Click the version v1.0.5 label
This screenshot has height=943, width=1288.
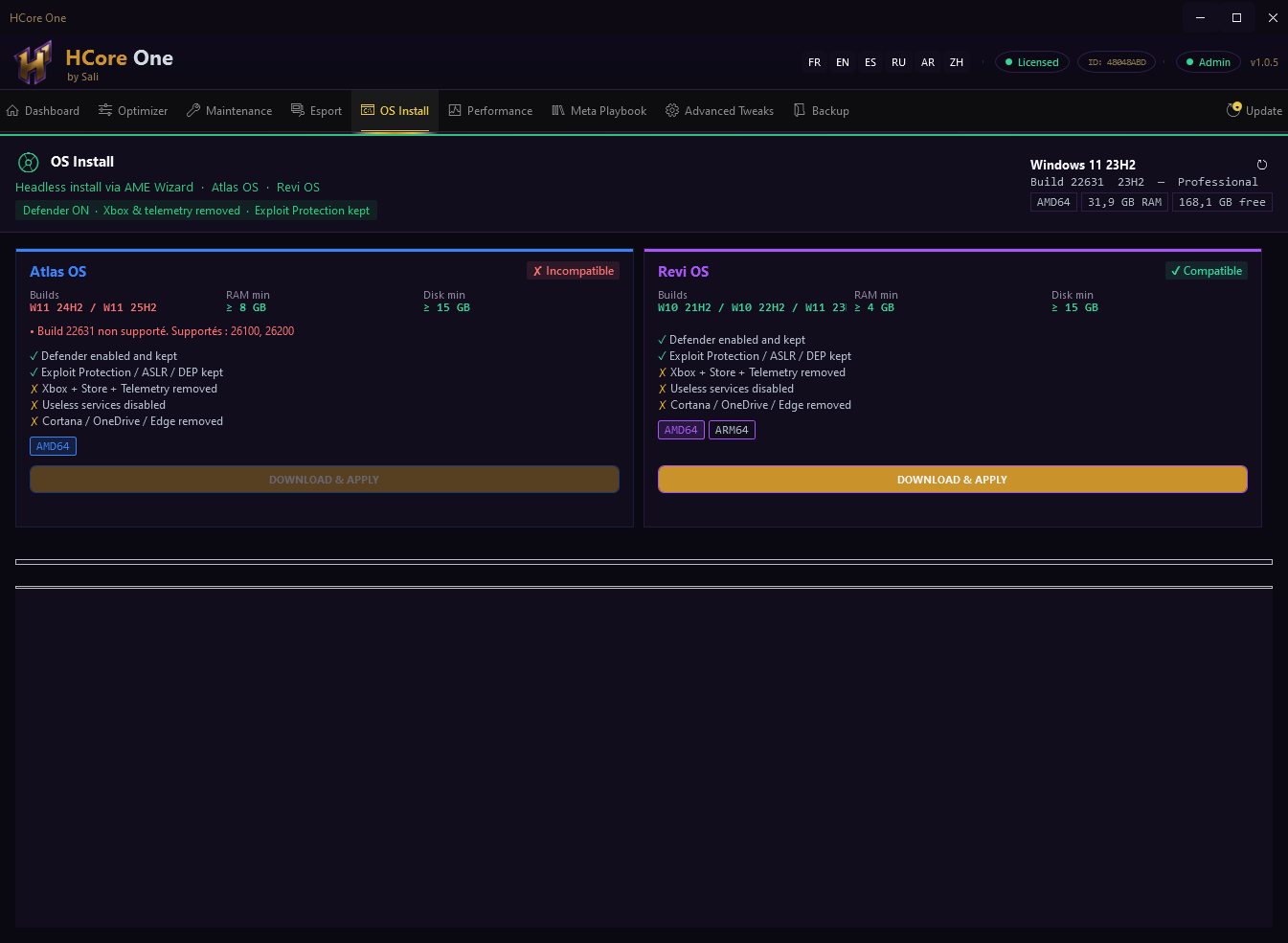pyautogui.click(x=1264, y=62)
